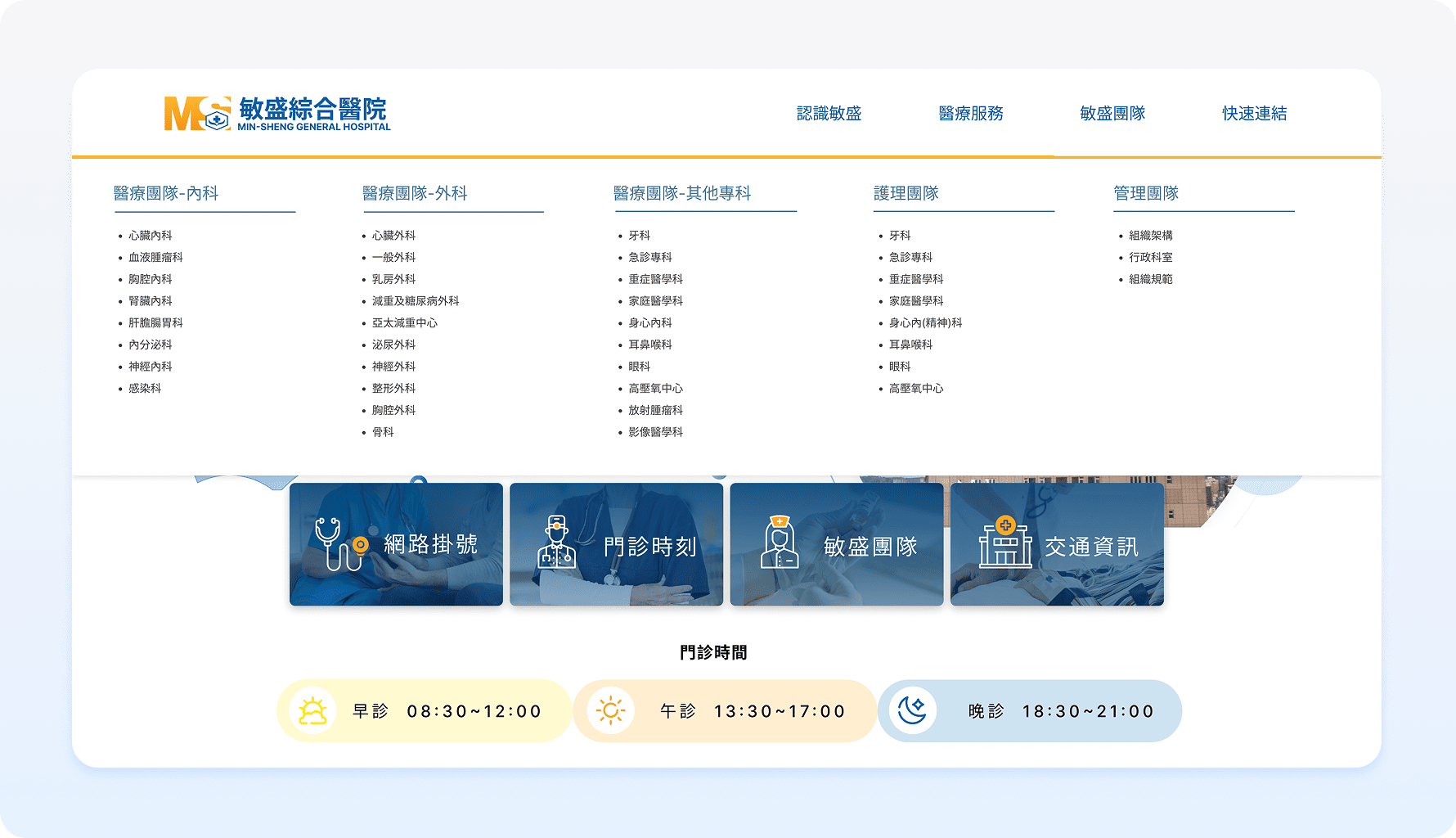Open the 認識敏盛 menu
Image resolution: width=1456 pixels, height=838 pixels.
click(829, 114)
